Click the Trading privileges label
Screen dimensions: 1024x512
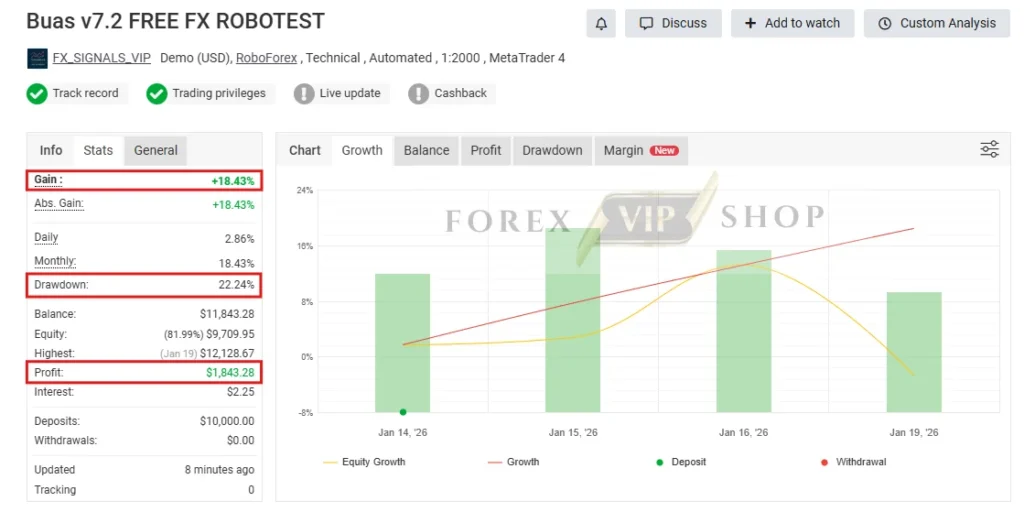219,93
